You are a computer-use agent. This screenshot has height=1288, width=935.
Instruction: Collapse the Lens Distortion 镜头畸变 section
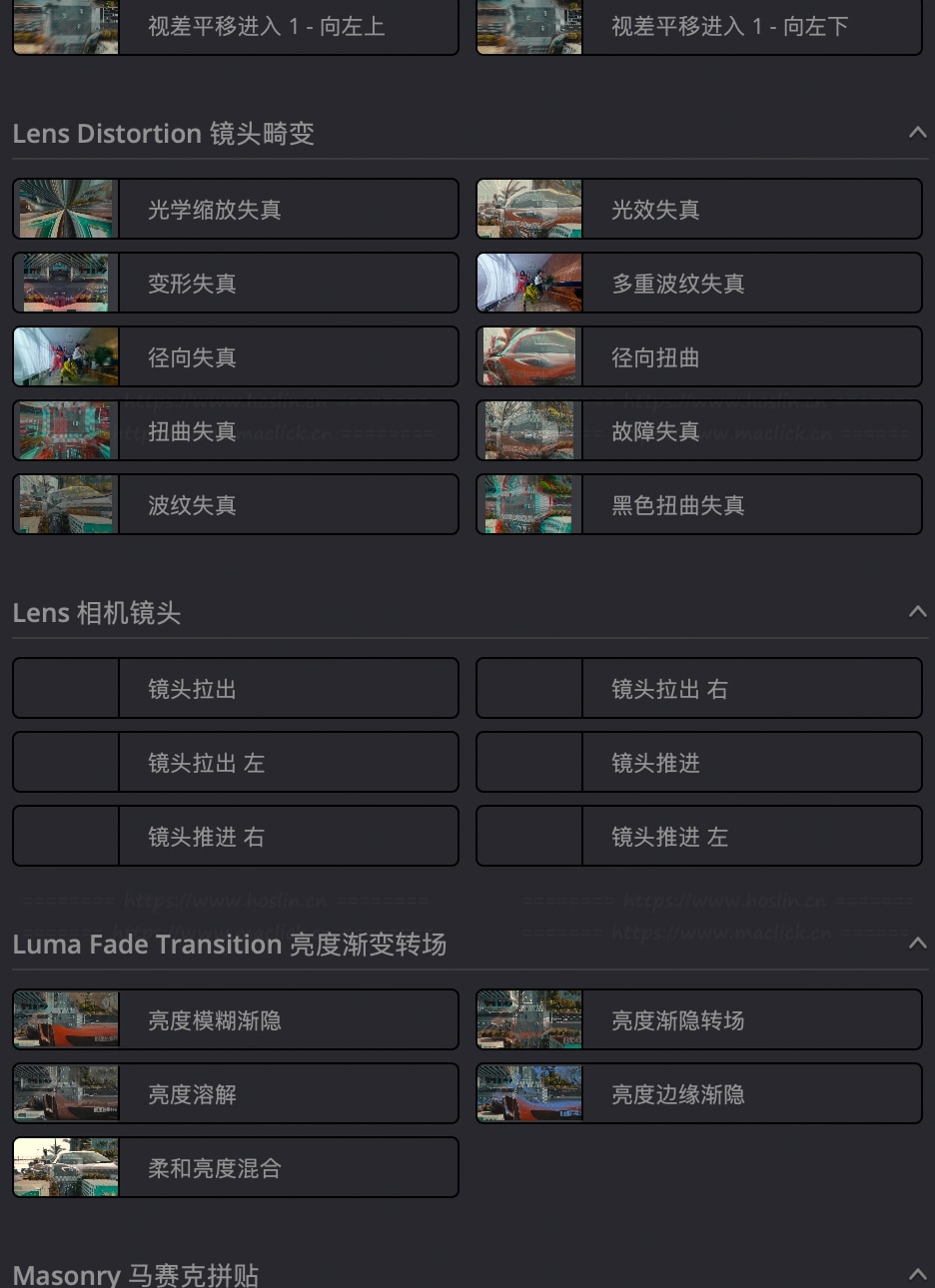[917, 132]
